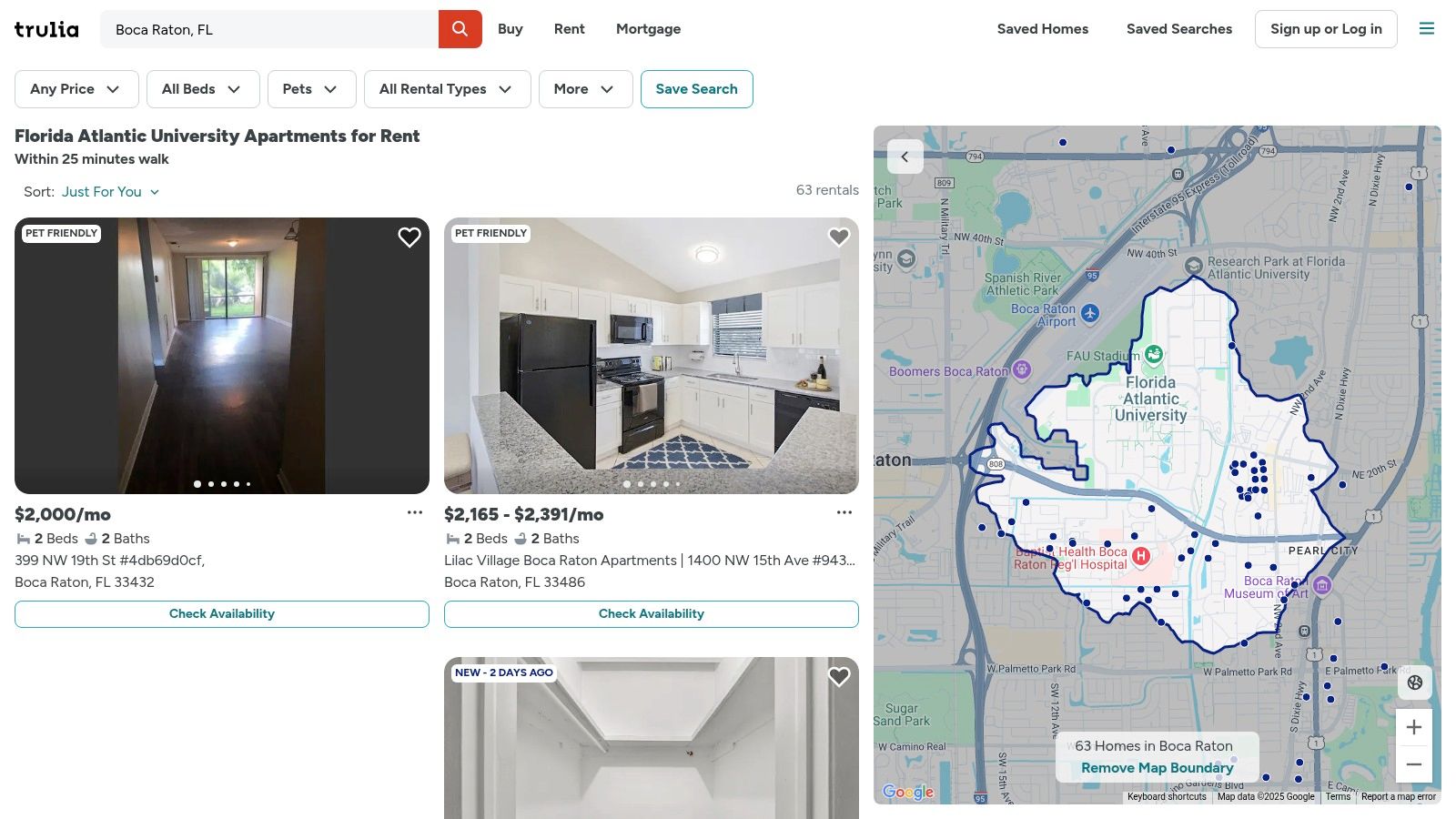Open the Pets filter dropdown
The height and width of the screenshot is (819, 1456).
(311, 89)
